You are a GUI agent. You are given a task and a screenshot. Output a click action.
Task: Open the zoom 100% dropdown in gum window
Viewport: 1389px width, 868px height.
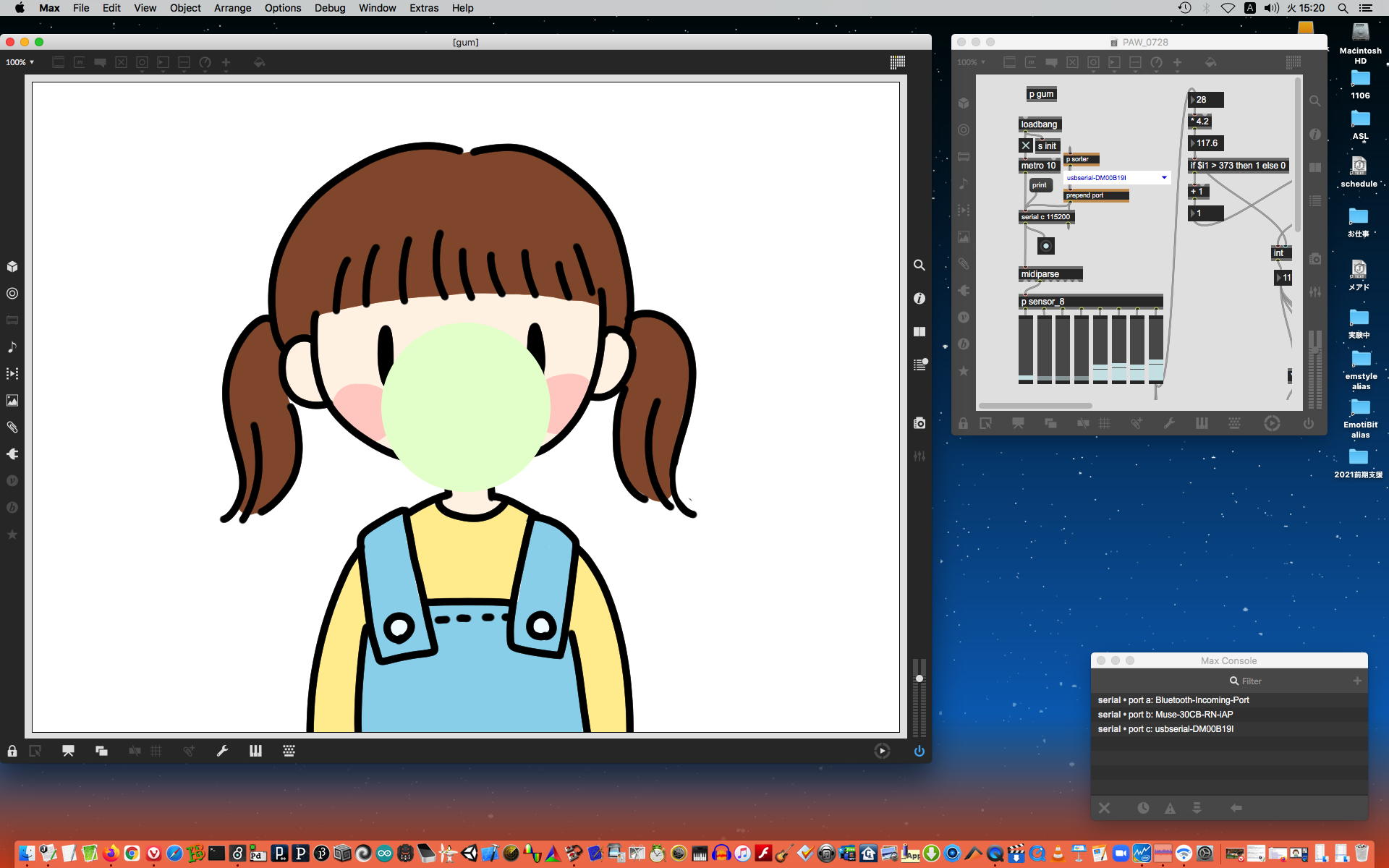[x=20, y=62]
